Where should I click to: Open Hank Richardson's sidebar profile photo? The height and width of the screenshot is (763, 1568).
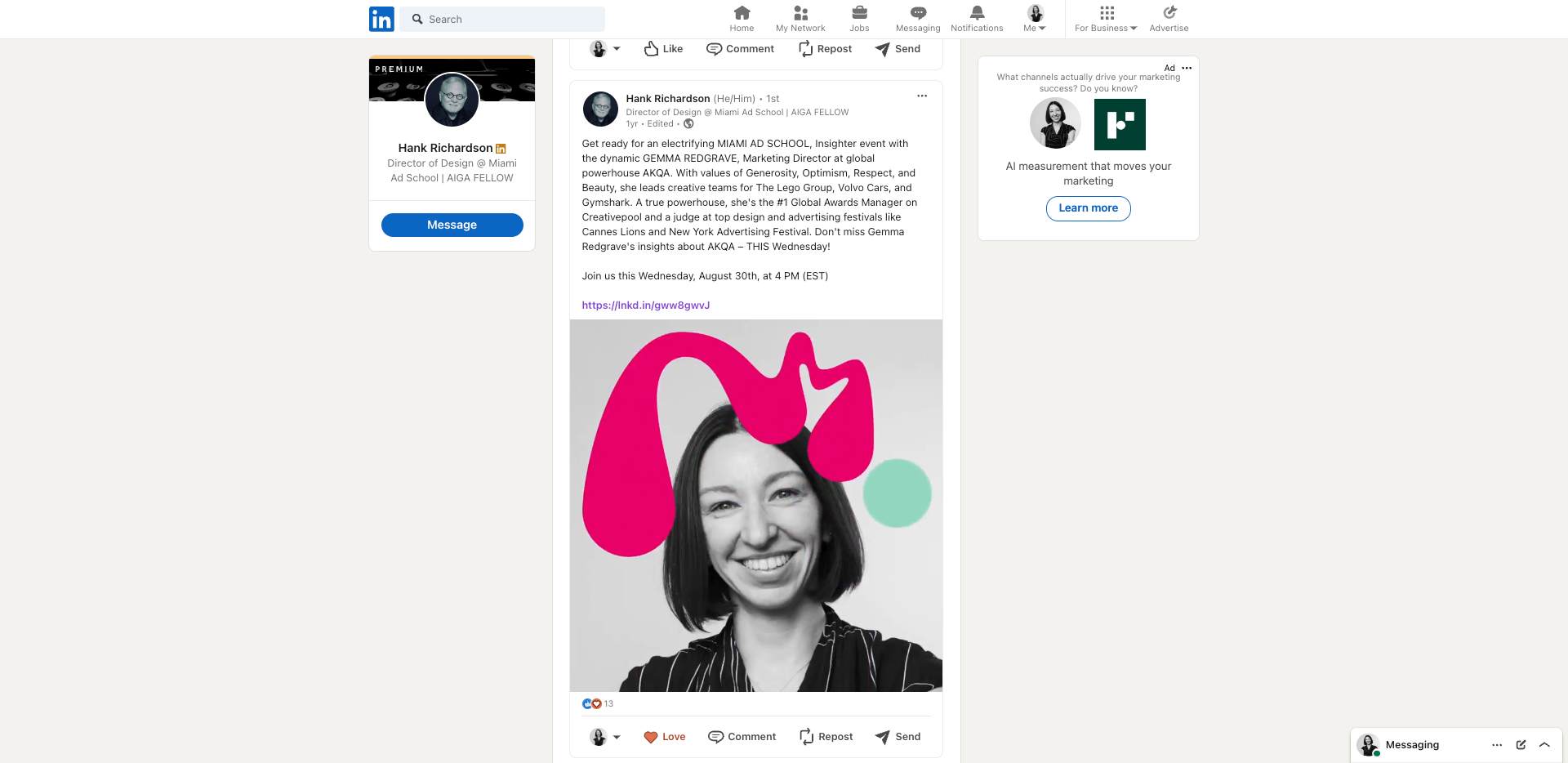point(452,100)
